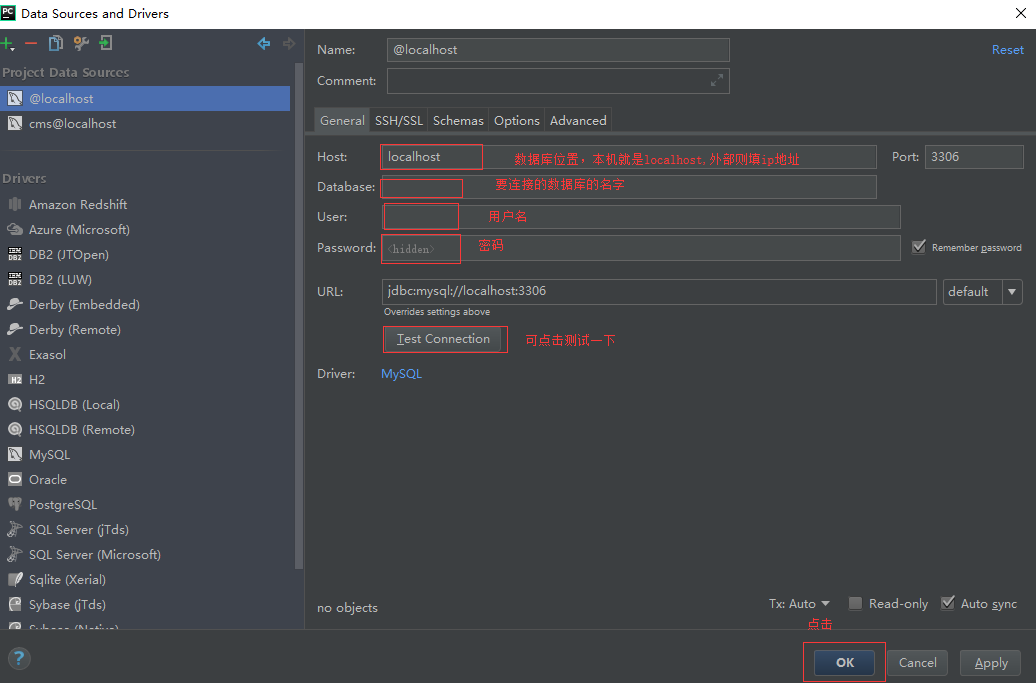This screenshot has width=1036, height=683.
Task: Click the User input field
Action: [x=641, y=217]
